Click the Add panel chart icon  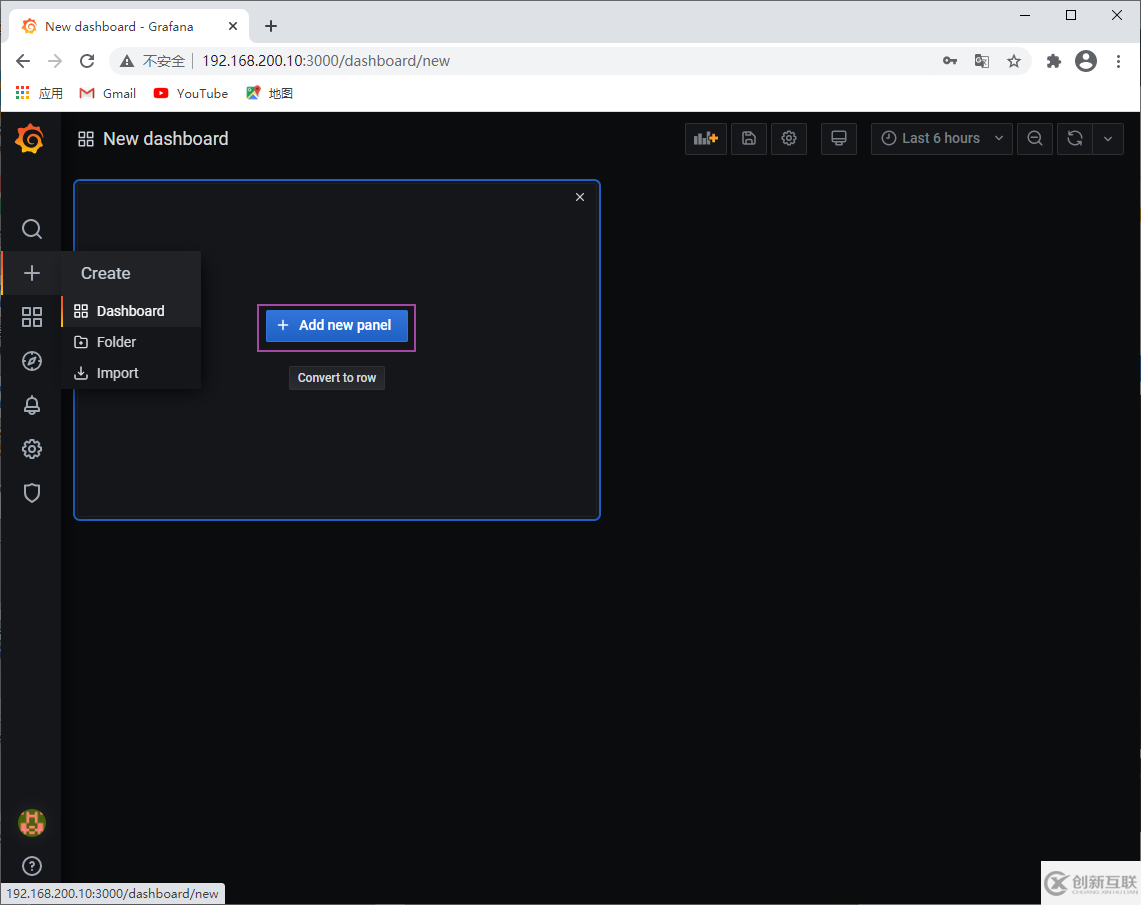(x=705, y=138)
